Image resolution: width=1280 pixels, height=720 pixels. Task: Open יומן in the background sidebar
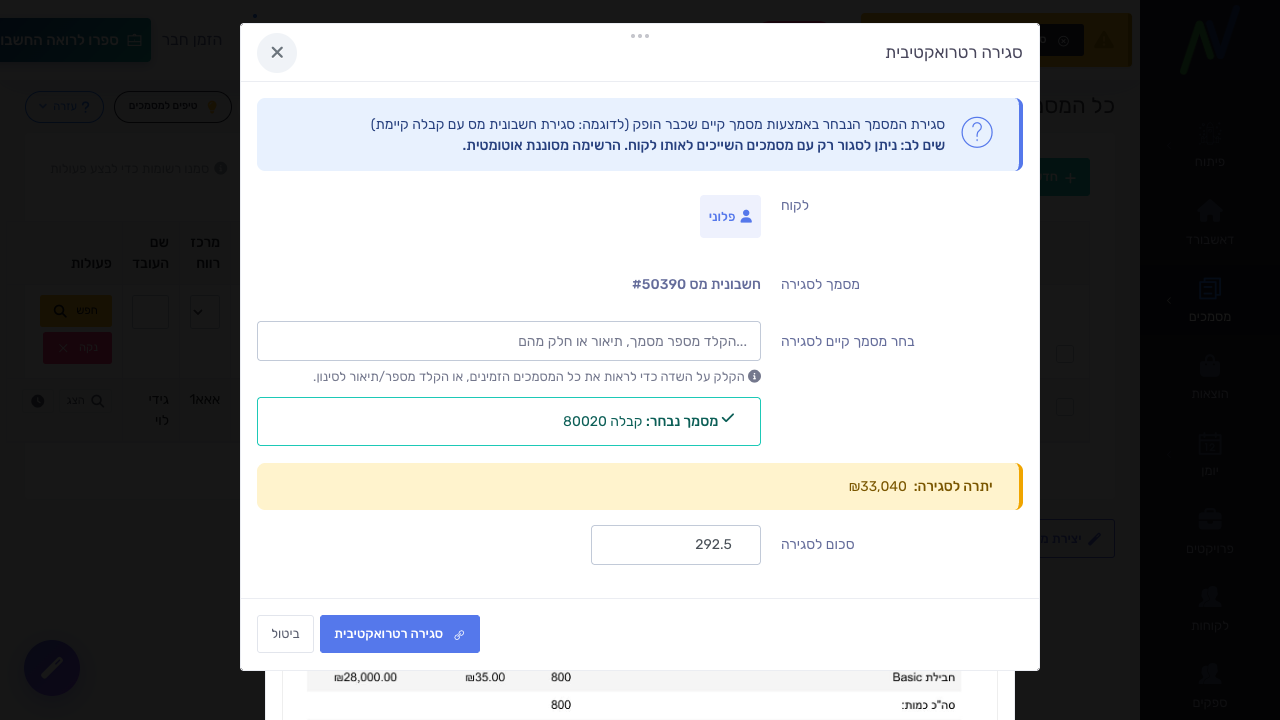tap(1210, 456)
